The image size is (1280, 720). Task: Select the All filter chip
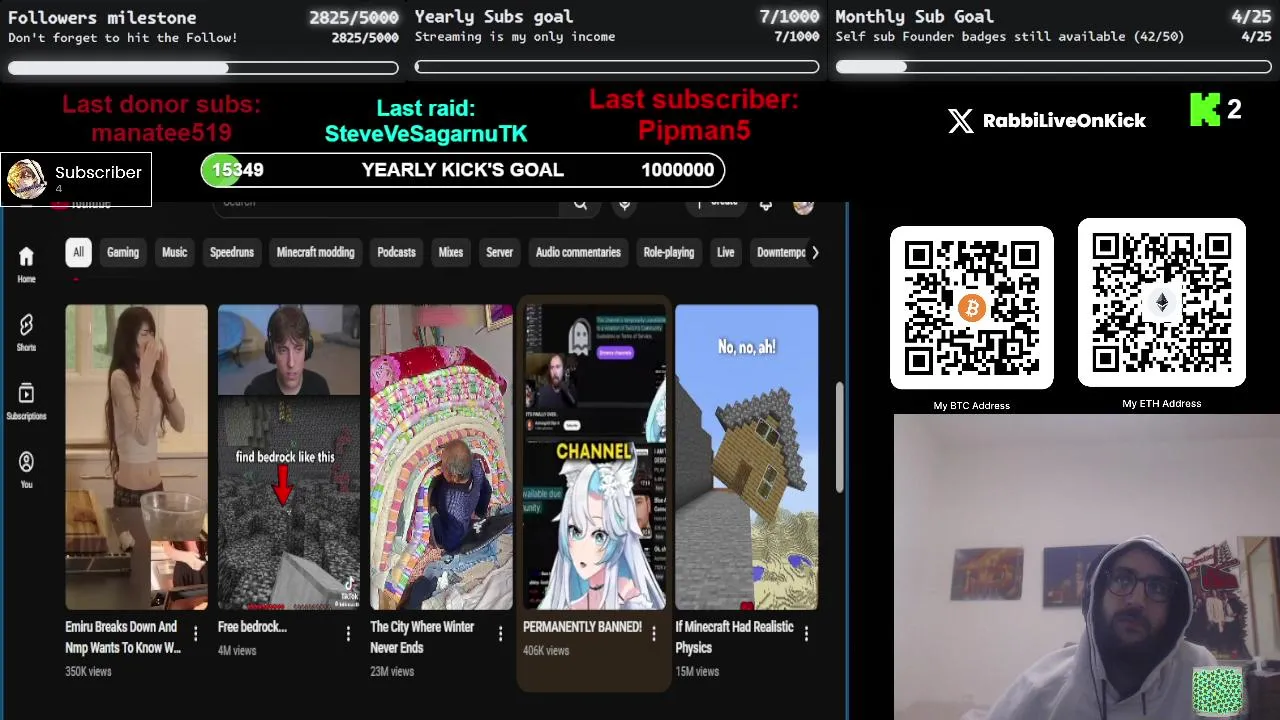(x=78, y=252)
